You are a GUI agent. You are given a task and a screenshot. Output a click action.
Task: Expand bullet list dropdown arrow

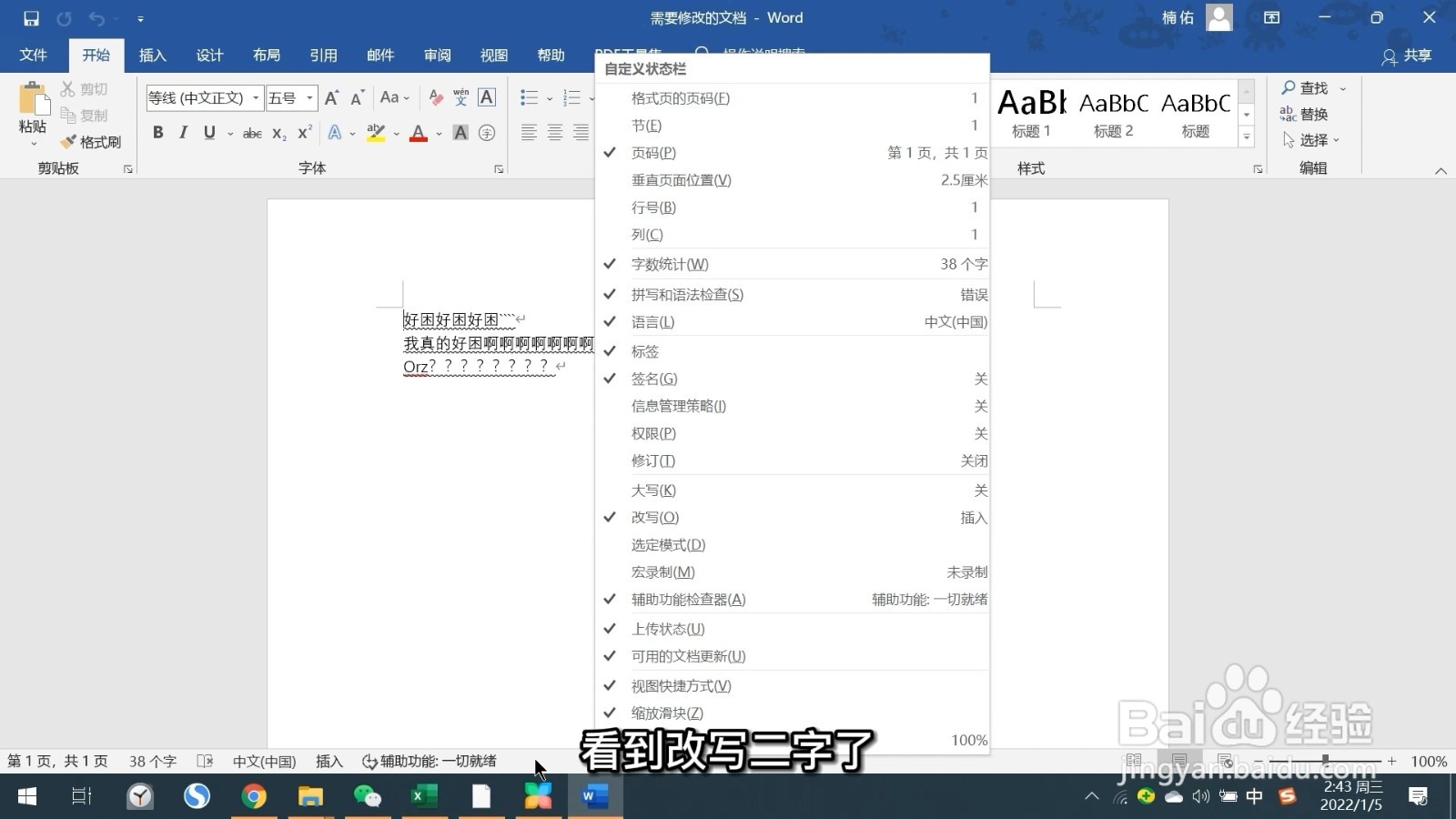[x=550, y=98]
